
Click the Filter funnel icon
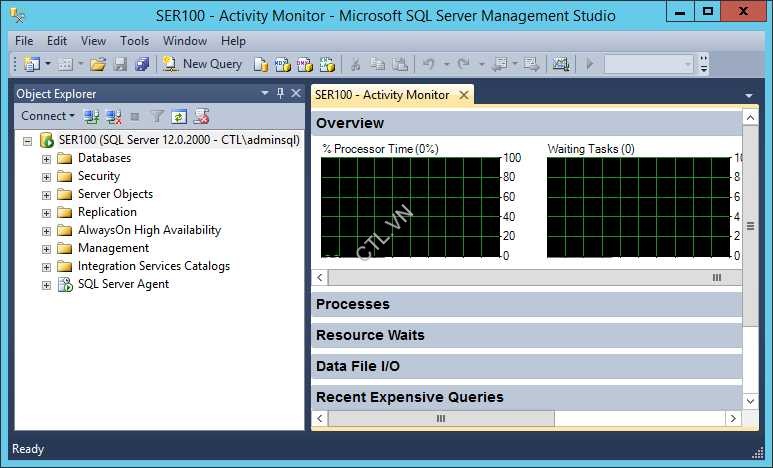pos(157,117)
